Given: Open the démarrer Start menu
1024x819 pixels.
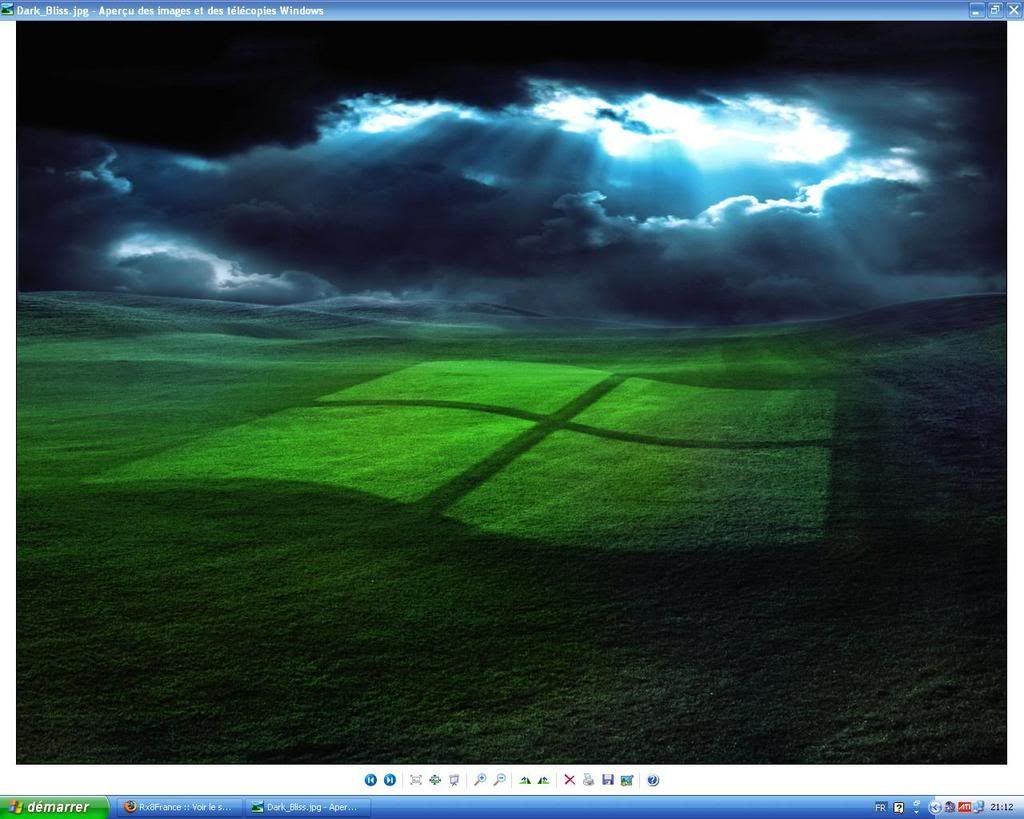Looking at the screenshot, I should 54,807.
